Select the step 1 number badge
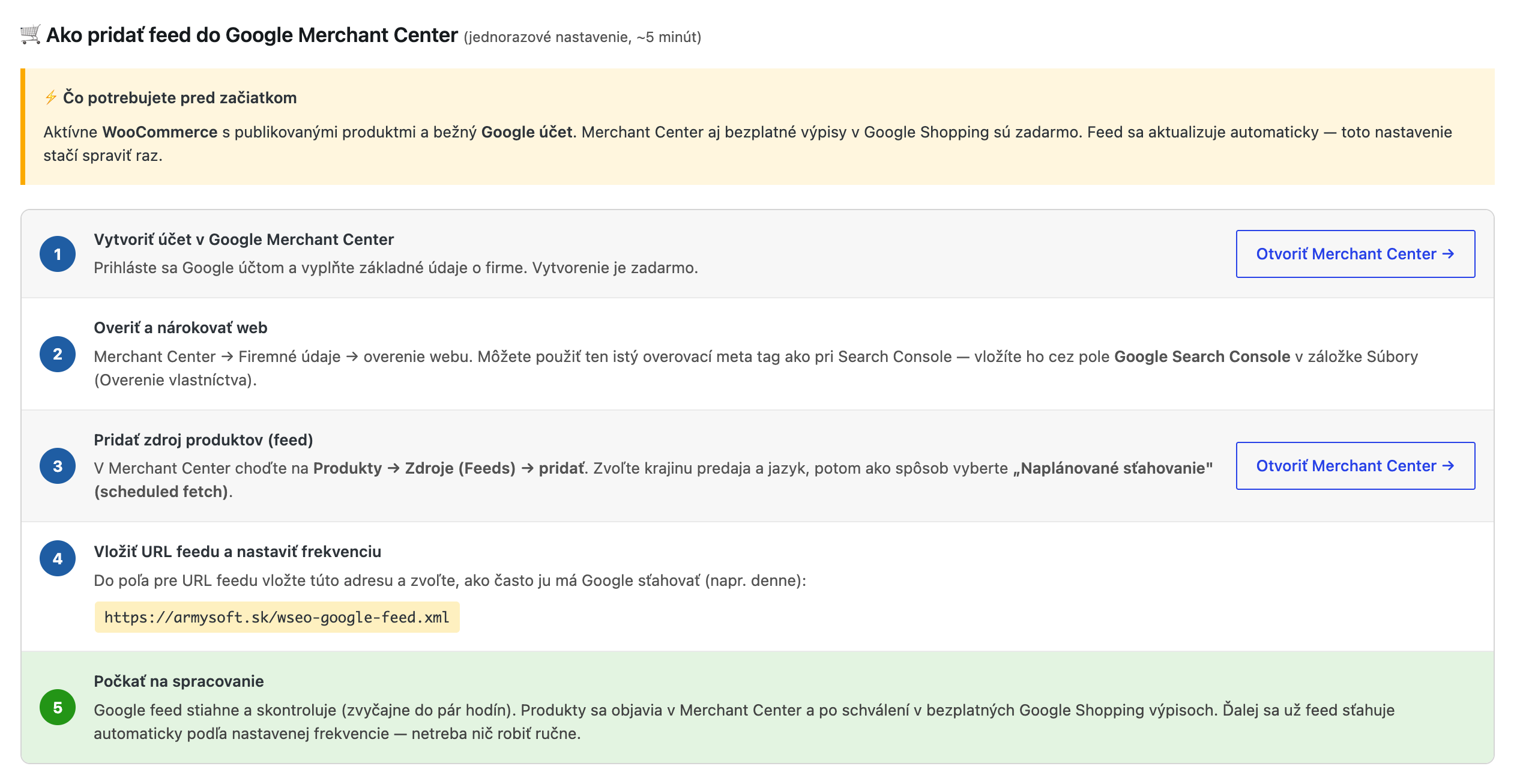This screenshot has height=784, width=1514. 58,254
